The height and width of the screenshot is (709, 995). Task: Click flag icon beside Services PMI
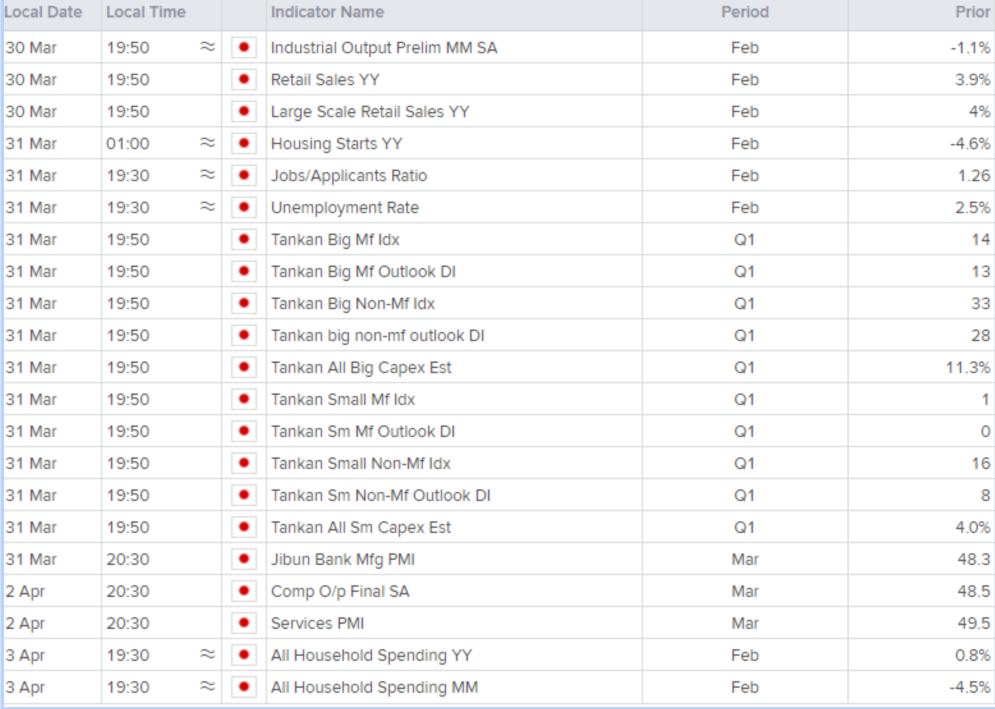(244, 623)
